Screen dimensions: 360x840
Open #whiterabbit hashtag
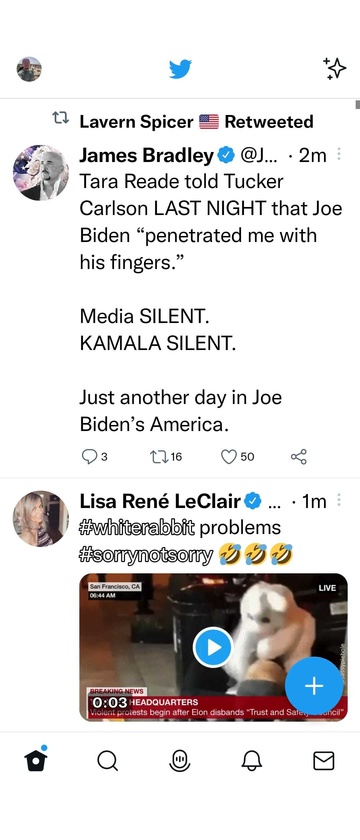coord(137,528)
